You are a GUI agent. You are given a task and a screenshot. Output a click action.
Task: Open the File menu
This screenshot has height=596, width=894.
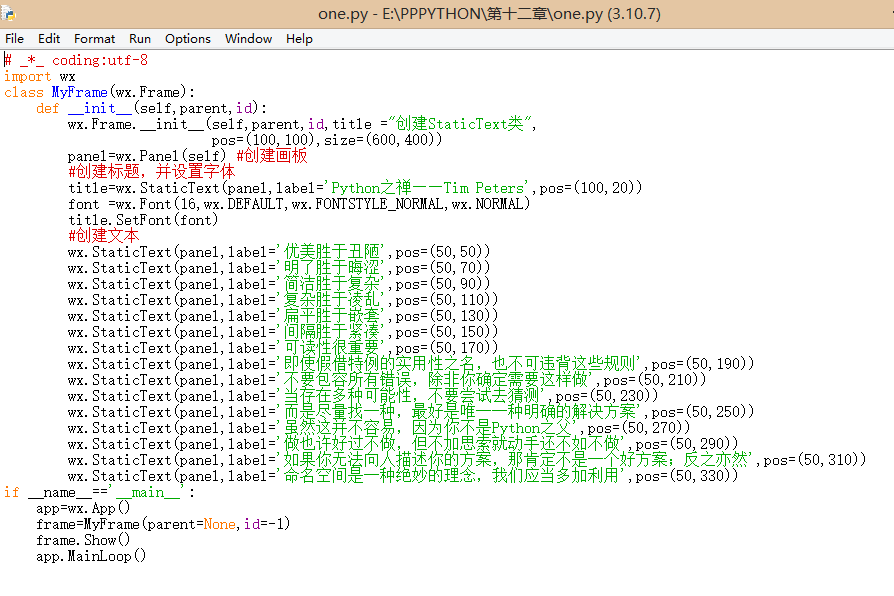pos(14,39)
